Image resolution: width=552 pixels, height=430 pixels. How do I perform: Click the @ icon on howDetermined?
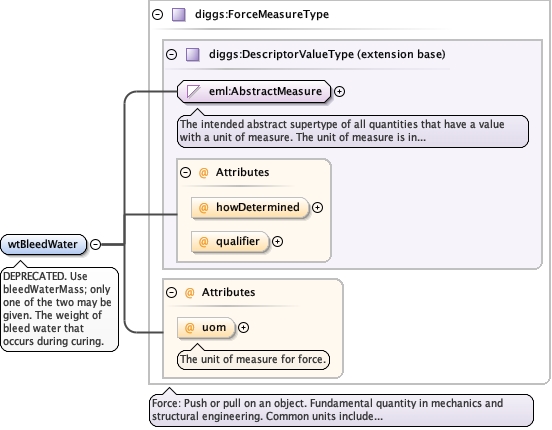(x=203, y=207)
